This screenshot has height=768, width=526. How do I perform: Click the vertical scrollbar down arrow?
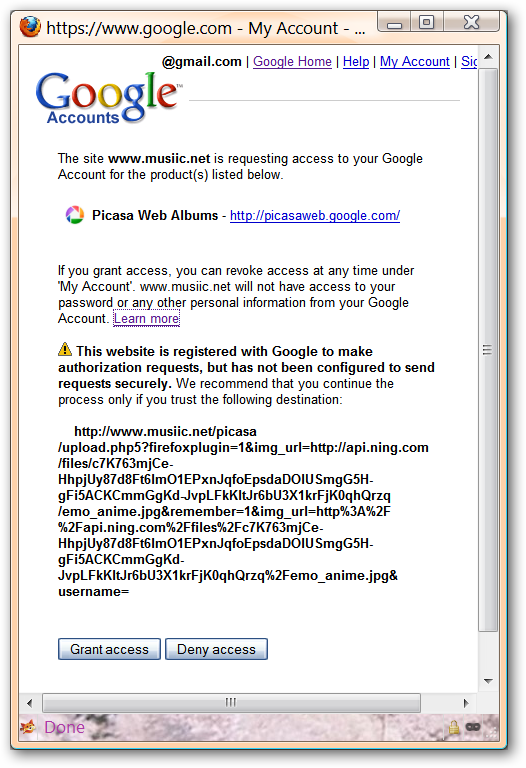click(488, 681)
